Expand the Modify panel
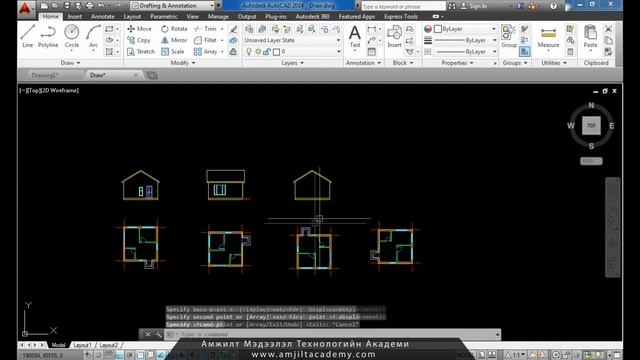The image size is (640, 360). pos(183,63)
